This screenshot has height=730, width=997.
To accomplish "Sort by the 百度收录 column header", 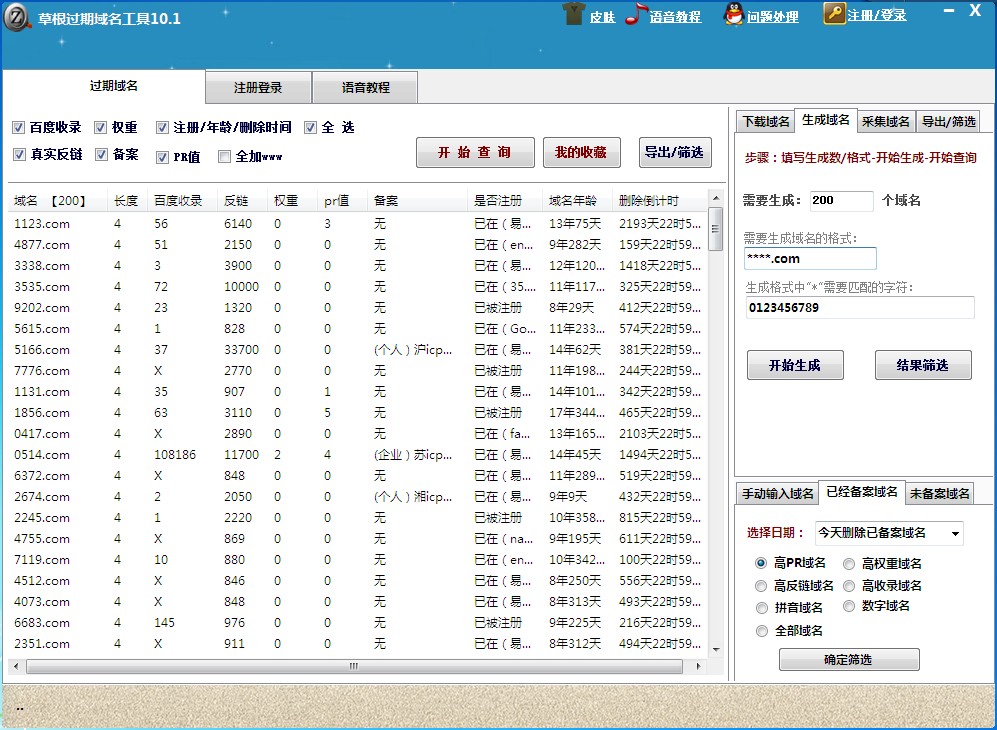I will (x=181, y=201).
